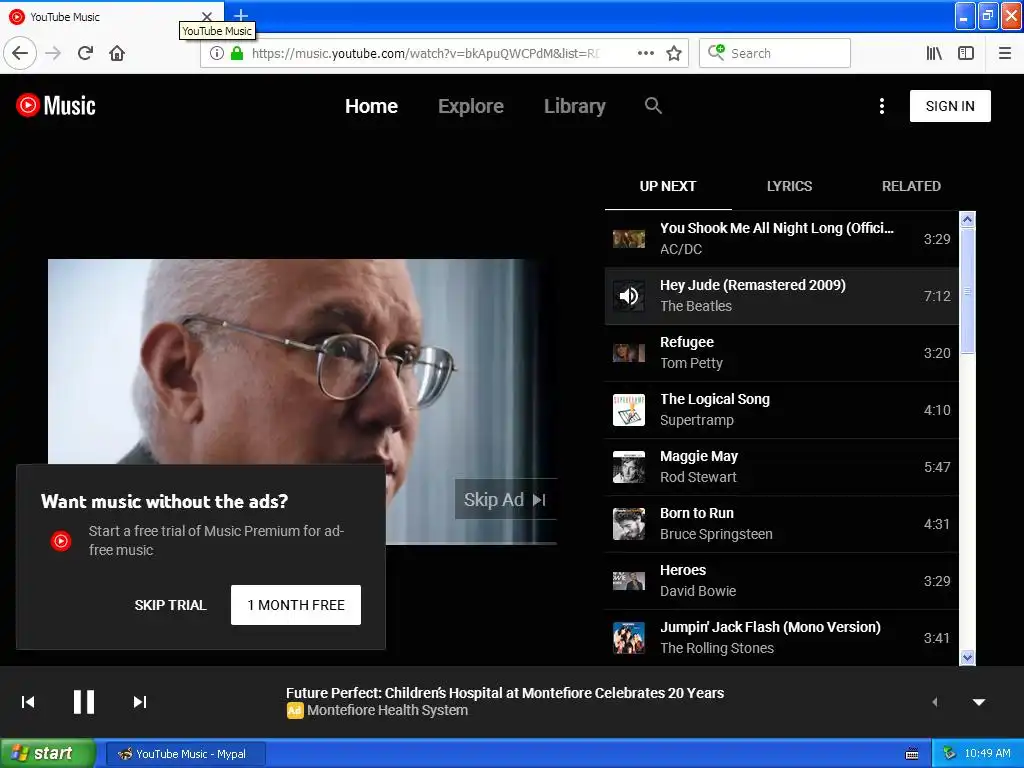
Task: Open the search magnifier in YouTube Music header
Action: coord(653,105)
